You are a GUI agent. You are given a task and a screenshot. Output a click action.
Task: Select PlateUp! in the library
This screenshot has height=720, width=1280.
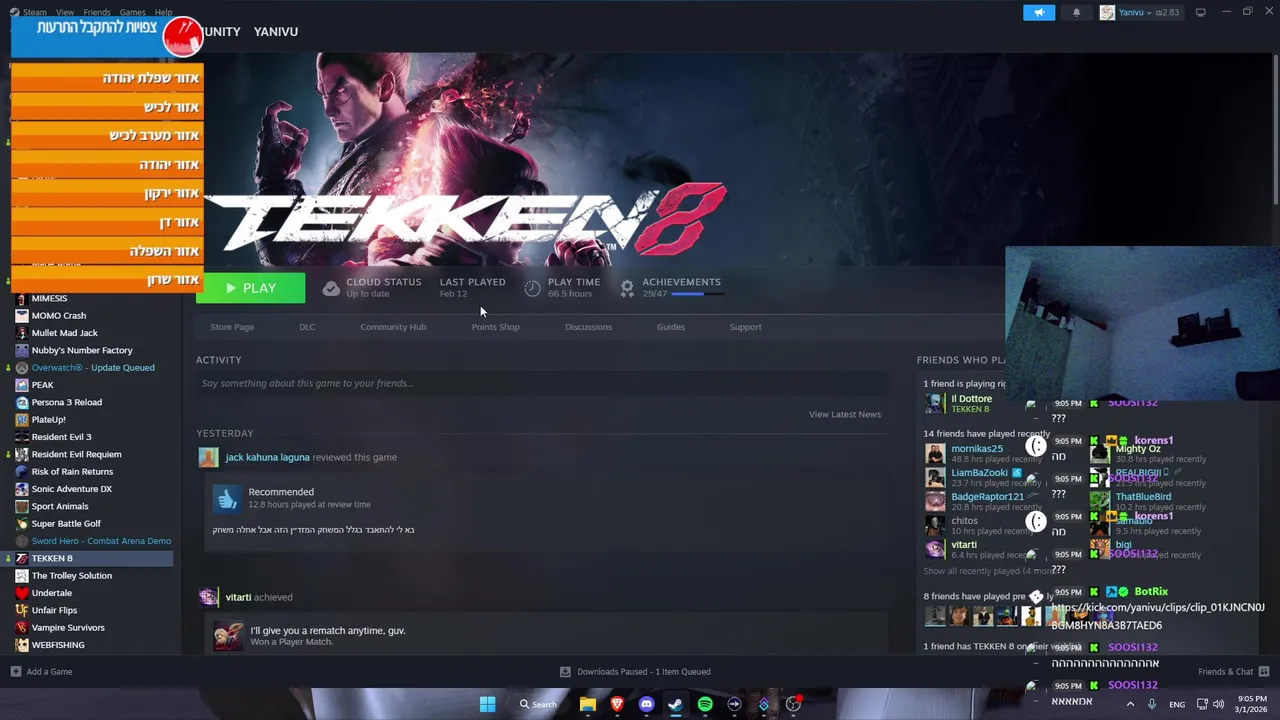coord(48,420)
